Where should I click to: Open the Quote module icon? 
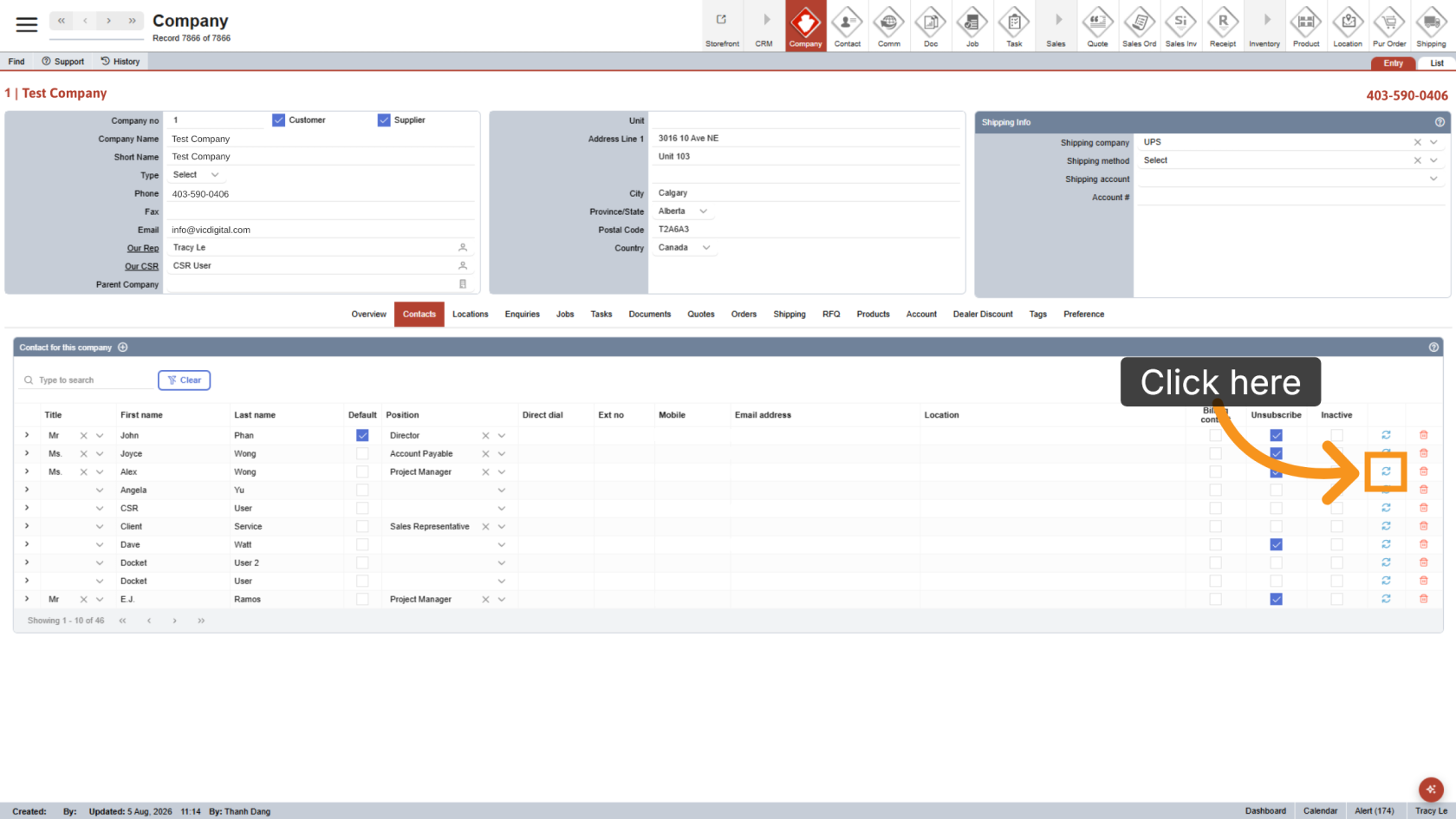pos(1097,26)
